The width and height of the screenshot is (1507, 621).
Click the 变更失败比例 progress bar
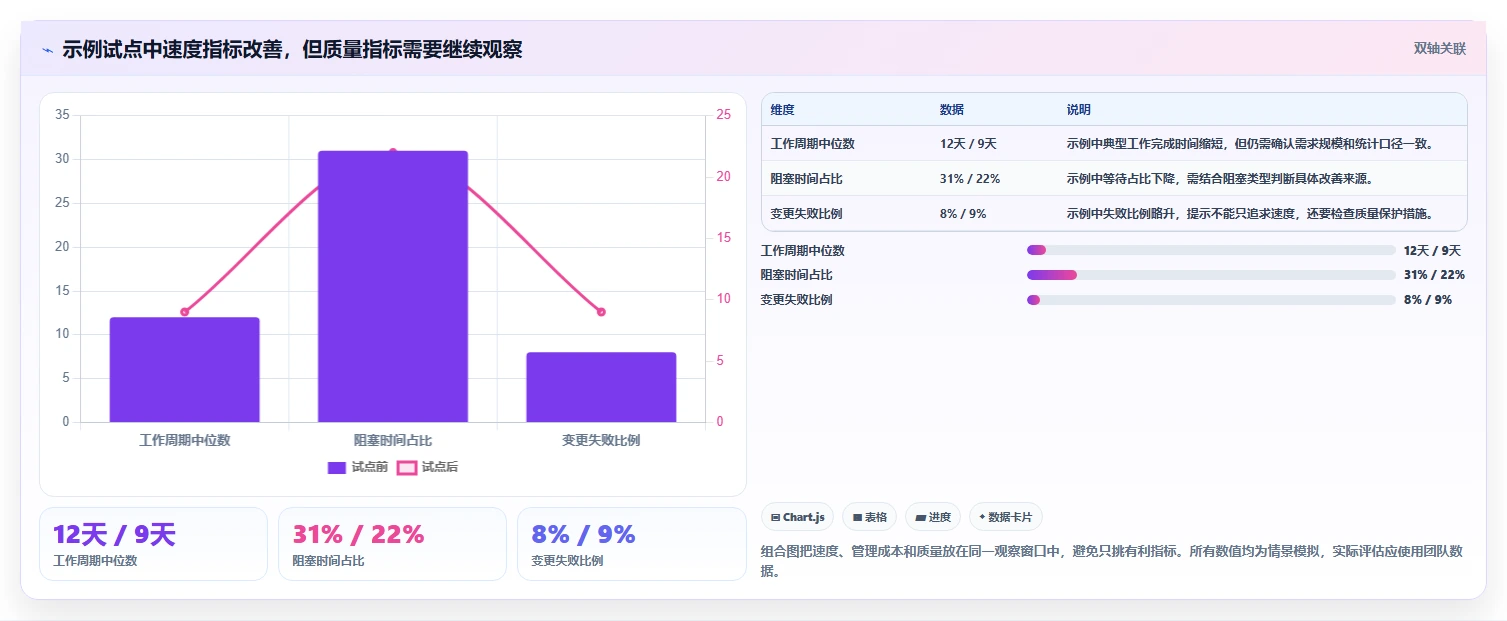(x=1211, y=300)
